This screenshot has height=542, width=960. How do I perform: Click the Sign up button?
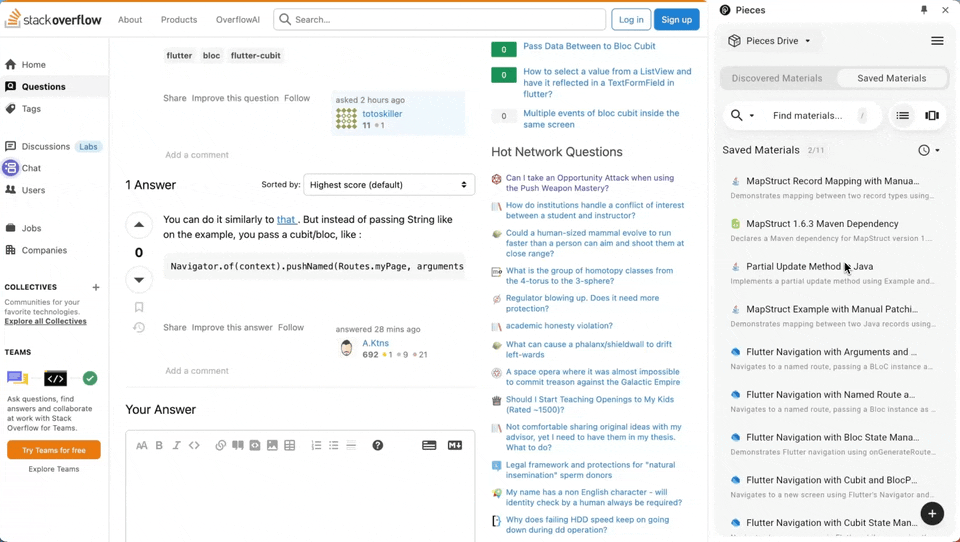coord(676,20)
